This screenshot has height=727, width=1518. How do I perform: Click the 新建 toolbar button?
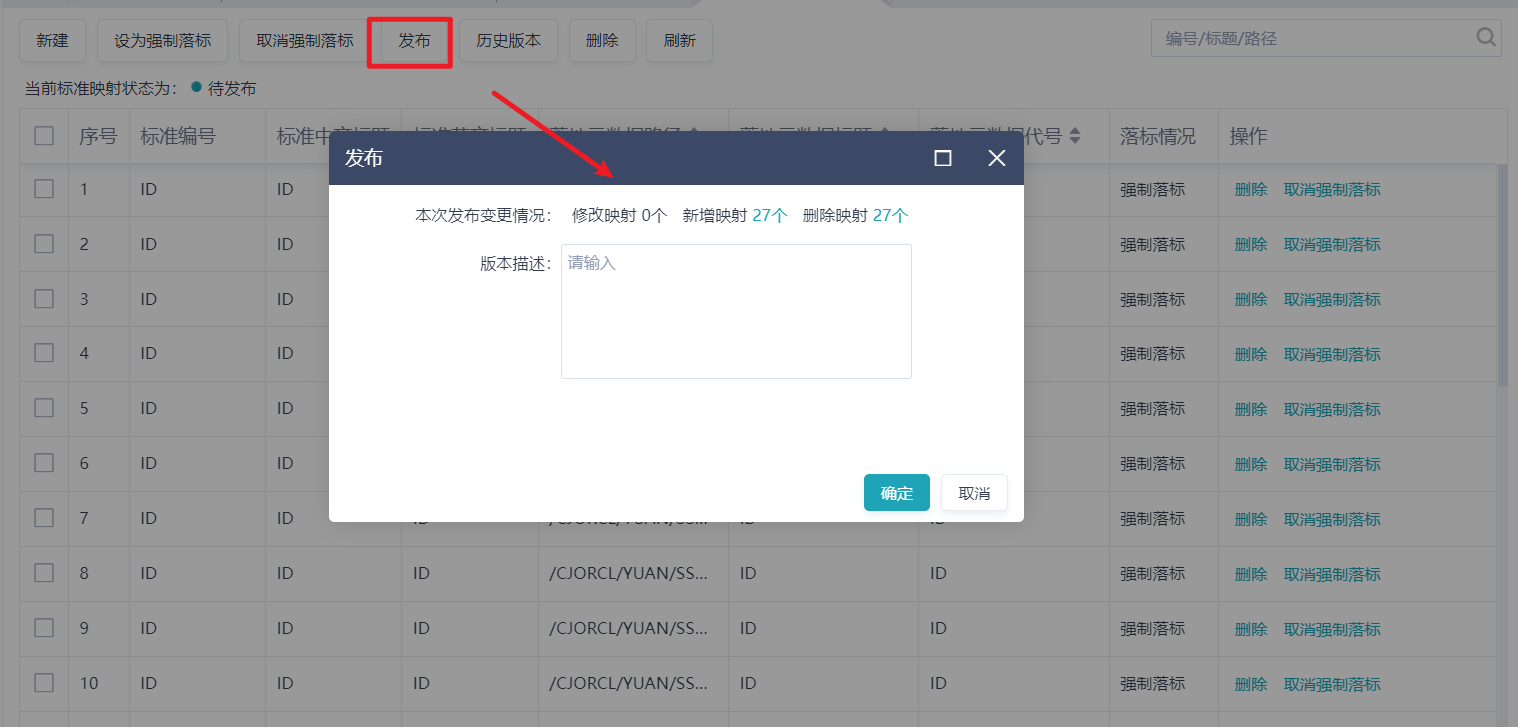coord(53,41)
